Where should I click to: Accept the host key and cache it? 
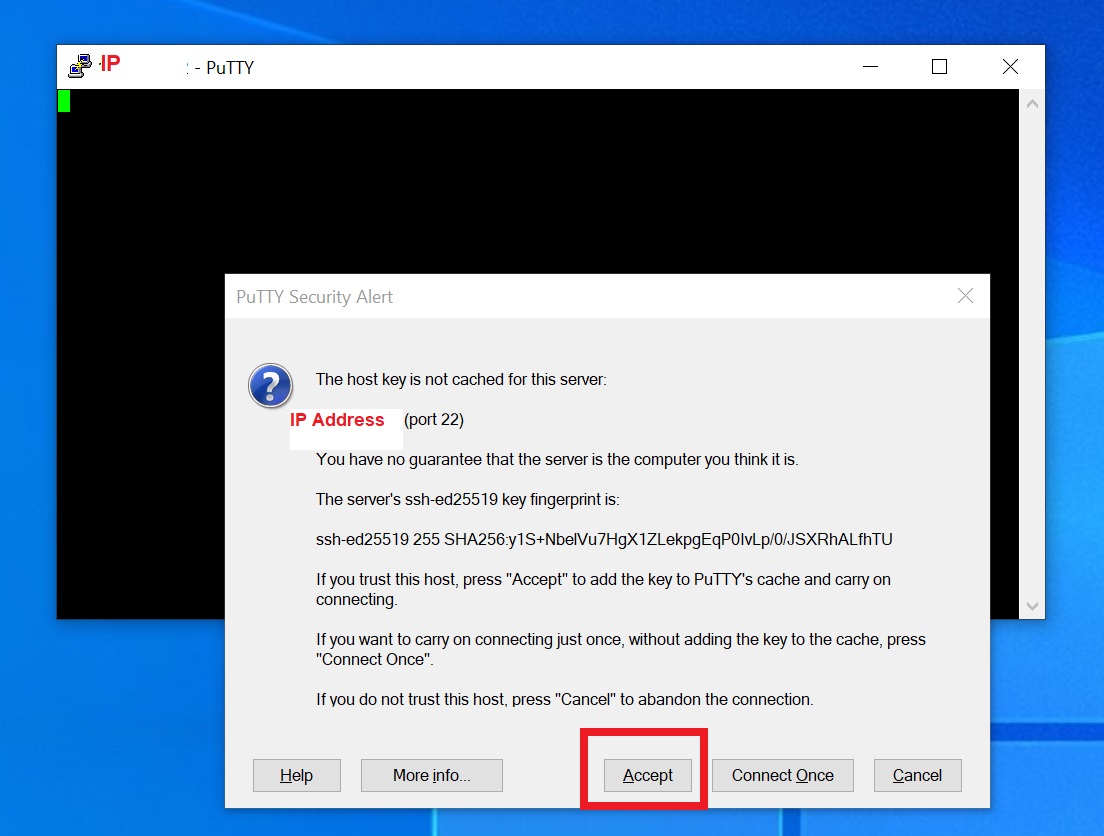tap(648, 775)
